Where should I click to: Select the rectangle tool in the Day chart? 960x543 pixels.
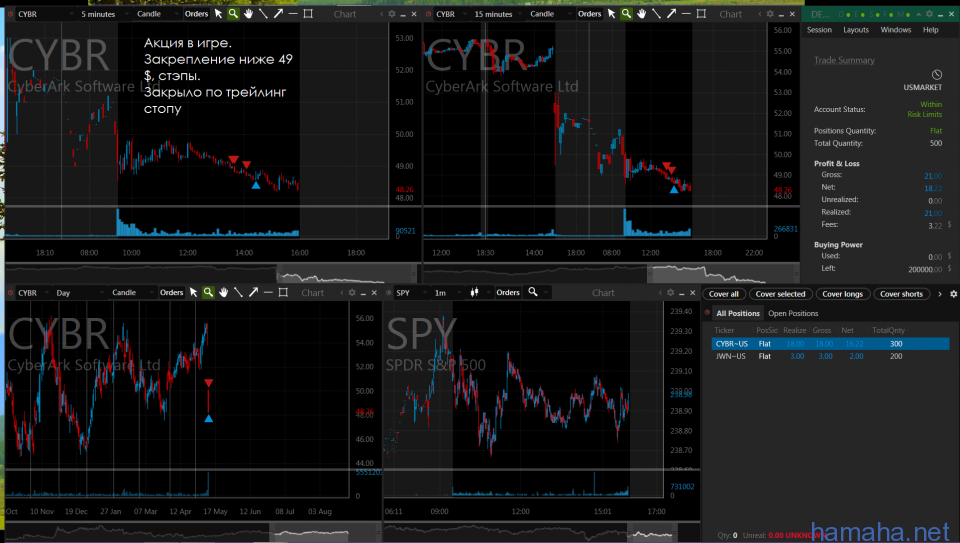coord(283,293)
